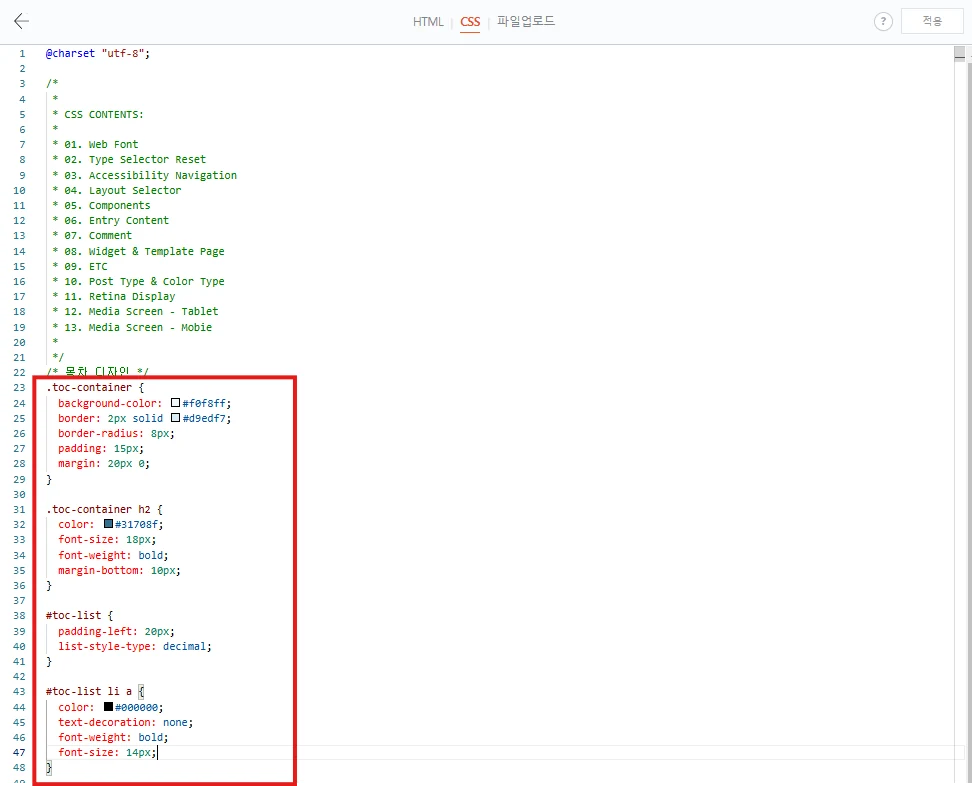
Task: Click '* 10. Post Type & Color Type'
Action: 138,281
